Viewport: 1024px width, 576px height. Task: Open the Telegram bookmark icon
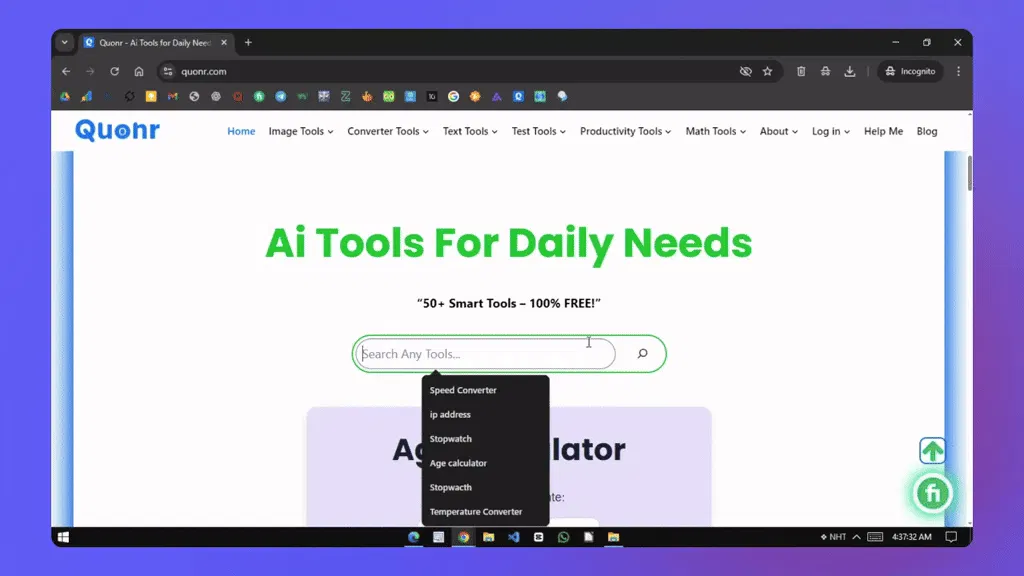281,96
